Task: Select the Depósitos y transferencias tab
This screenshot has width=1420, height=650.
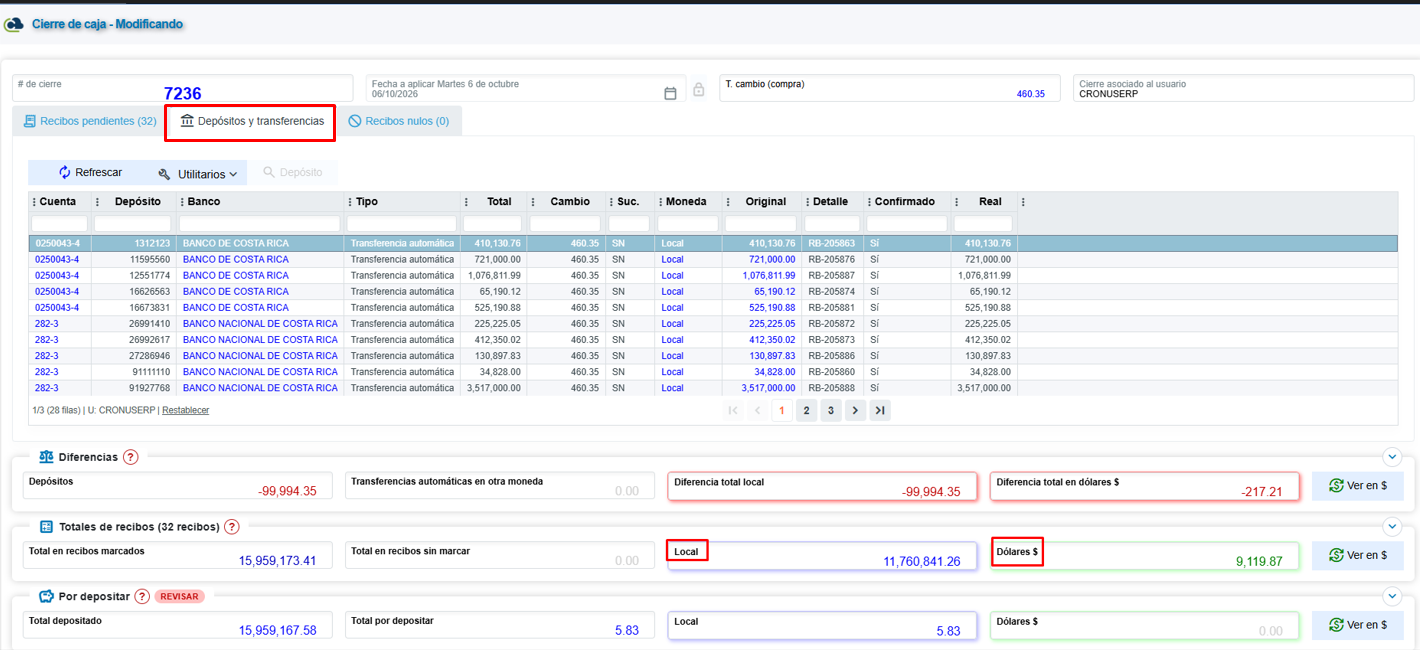Action: 251,121
